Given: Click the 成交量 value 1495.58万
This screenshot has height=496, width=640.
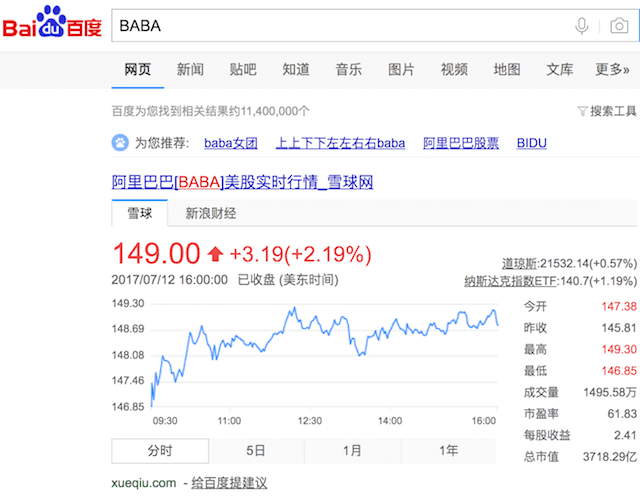Looking at the screenshot, I should [x=610, y=393].
